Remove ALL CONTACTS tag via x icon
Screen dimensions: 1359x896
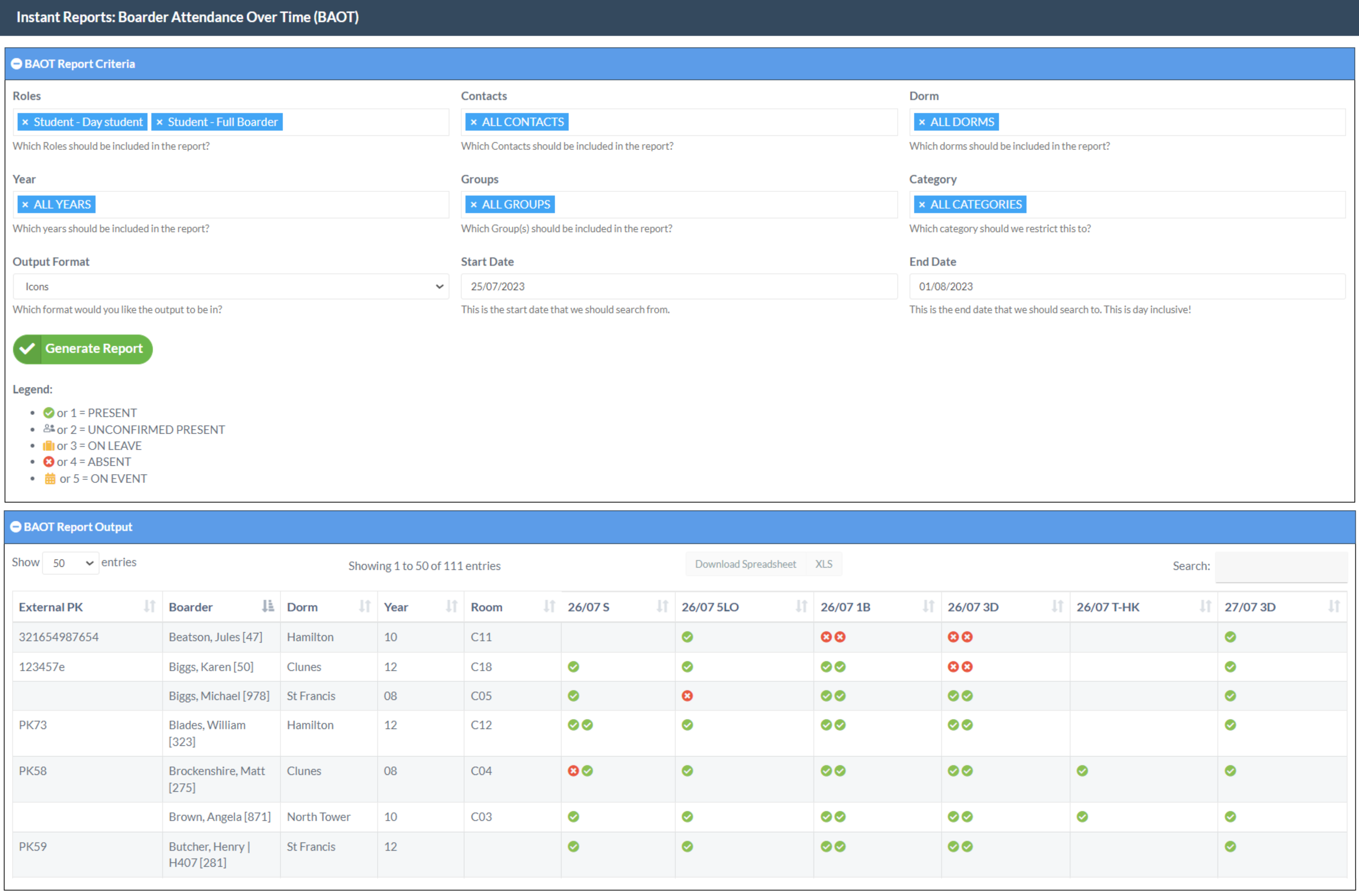[x=473, y=122]
